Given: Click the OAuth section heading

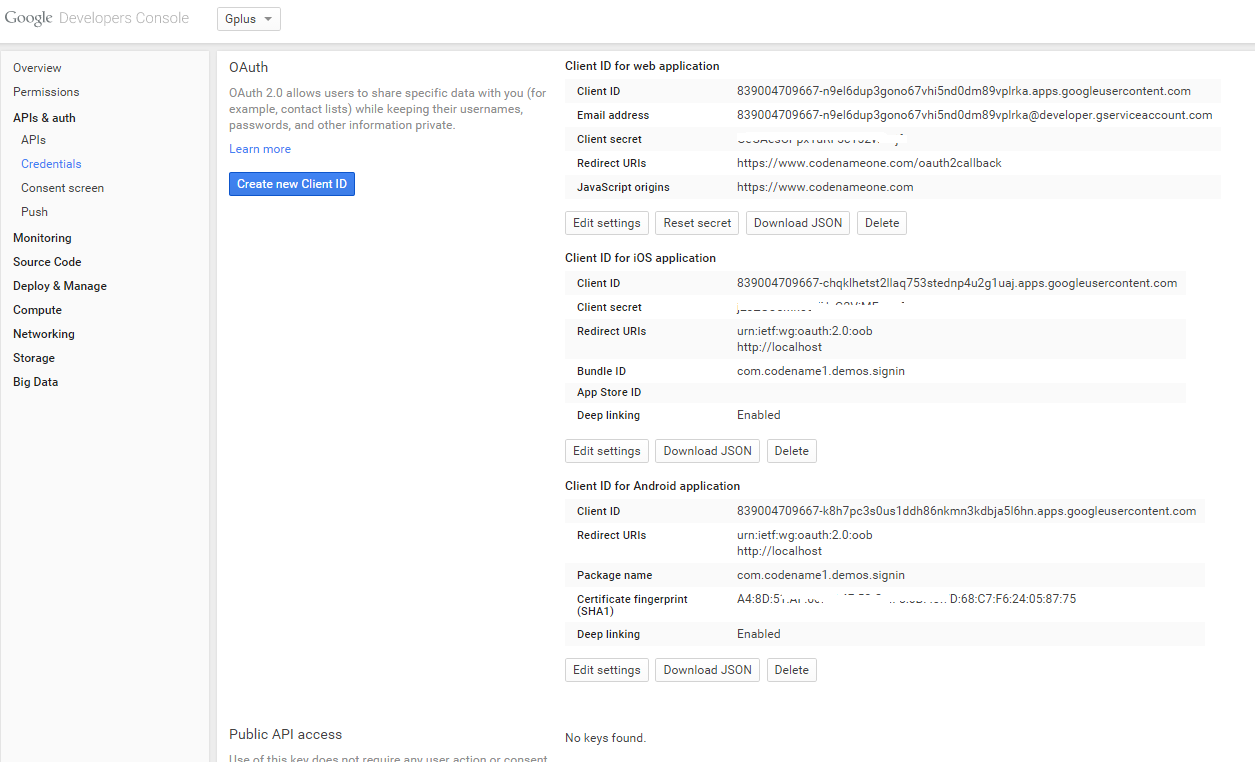Looking at the screenshot, I should coord(249,67).
